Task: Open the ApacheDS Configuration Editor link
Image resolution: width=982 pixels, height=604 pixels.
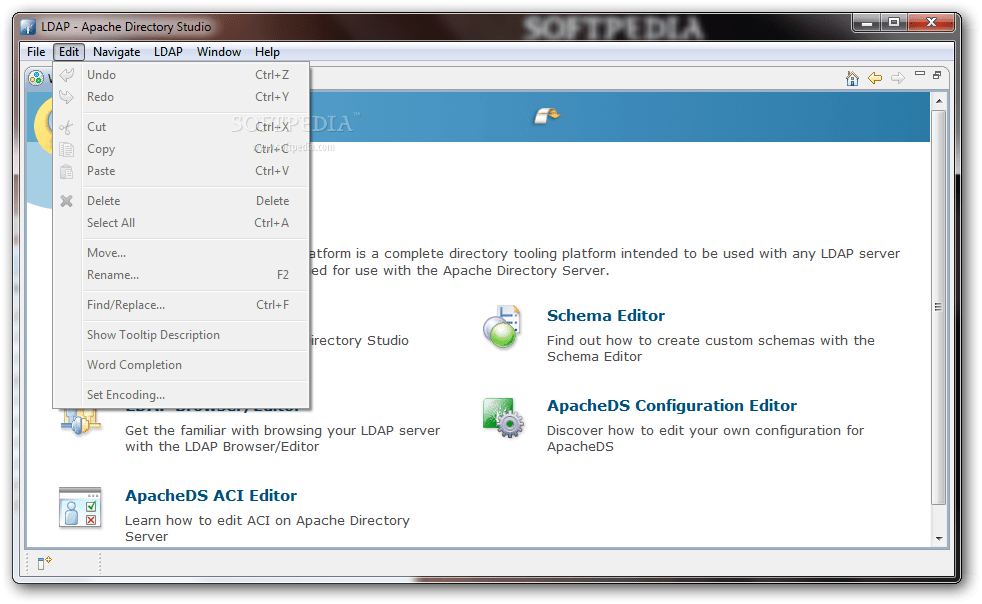Action: tap(672, 406)
